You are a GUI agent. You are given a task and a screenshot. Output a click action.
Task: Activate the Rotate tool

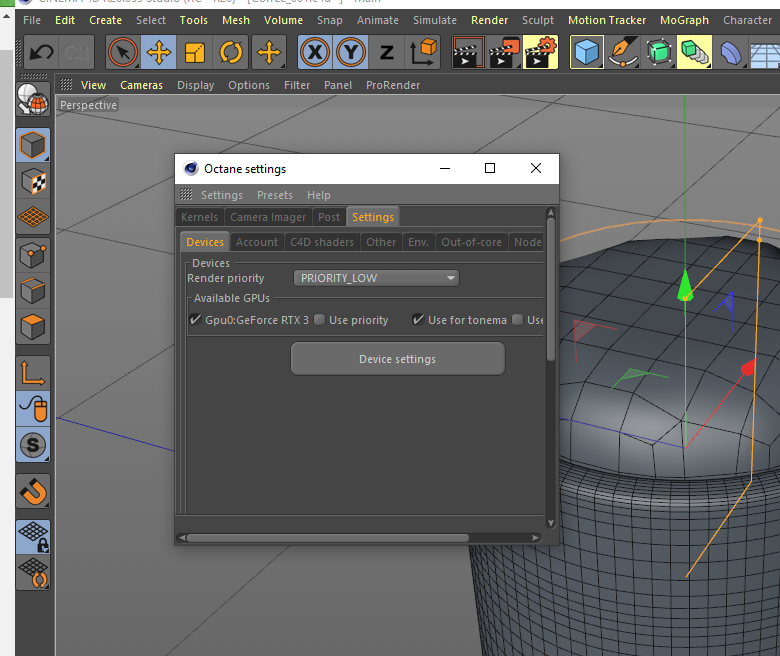point(231,52)
